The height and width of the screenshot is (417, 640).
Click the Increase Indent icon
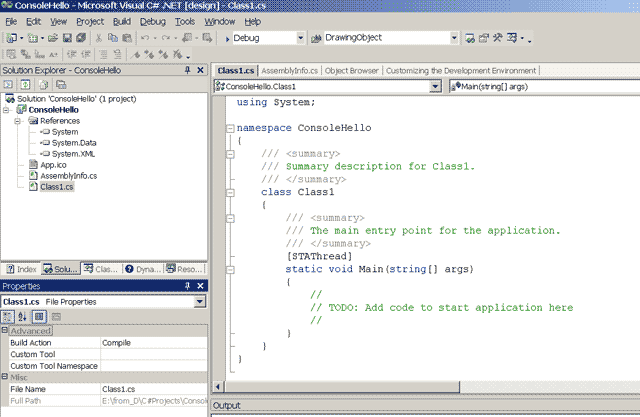coord(86,54)
